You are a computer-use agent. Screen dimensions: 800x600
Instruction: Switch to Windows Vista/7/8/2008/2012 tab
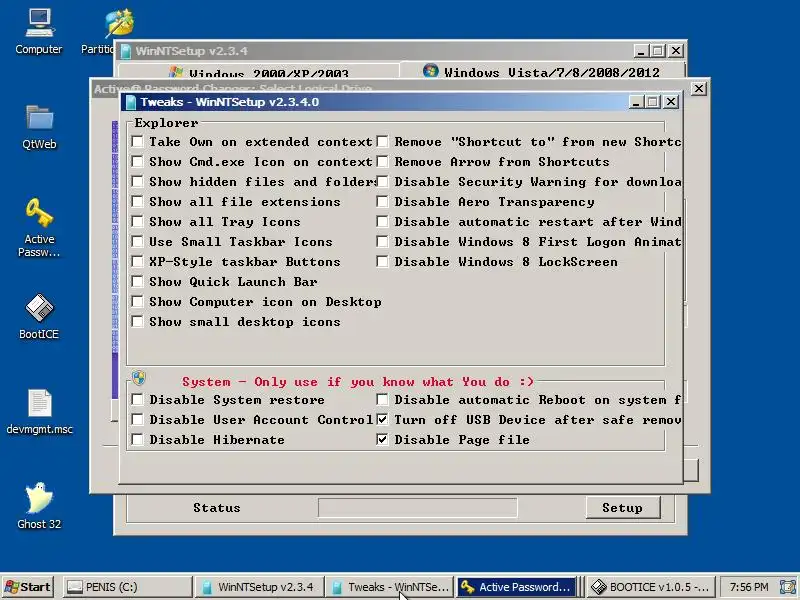542,70
